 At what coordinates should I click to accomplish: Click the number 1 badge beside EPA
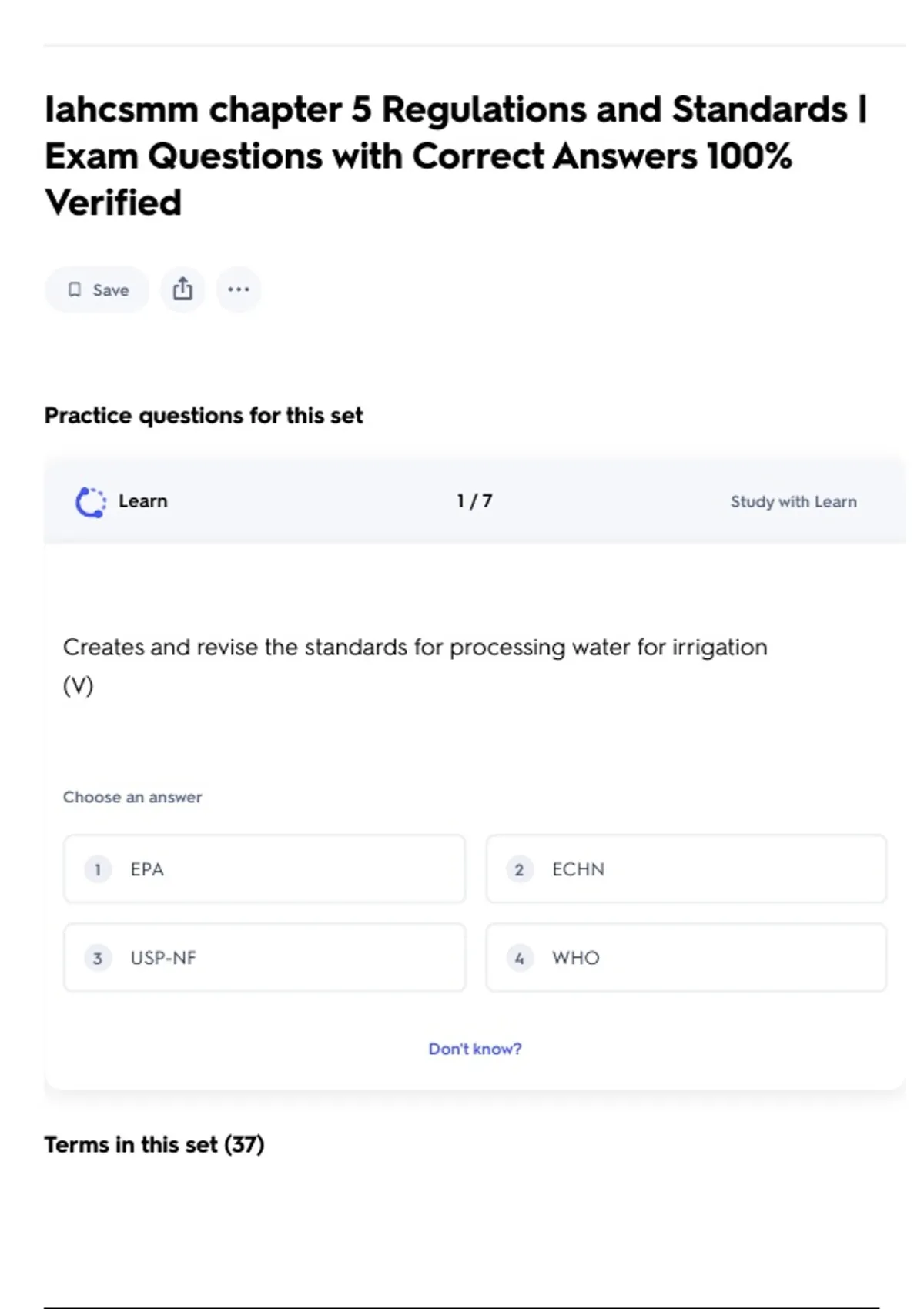98,870
